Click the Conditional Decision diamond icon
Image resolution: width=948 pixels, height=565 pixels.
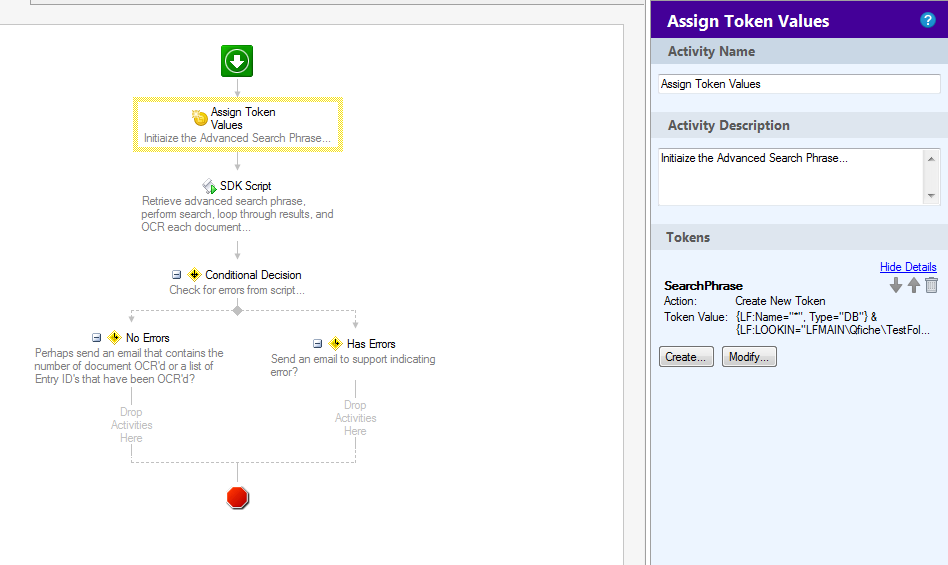pos(194,275)
